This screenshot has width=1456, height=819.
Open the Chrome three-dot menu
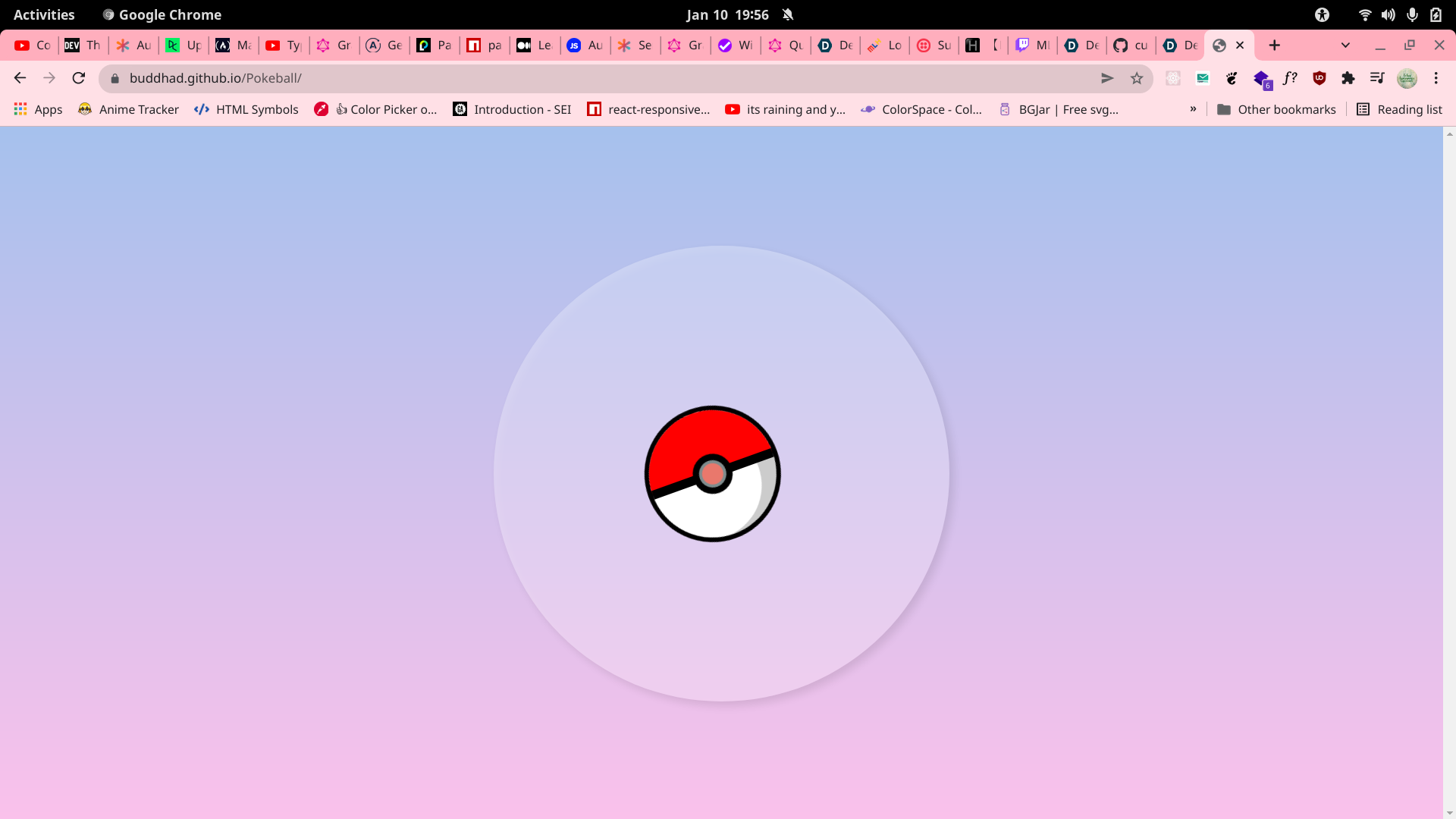coord(1436,78)
